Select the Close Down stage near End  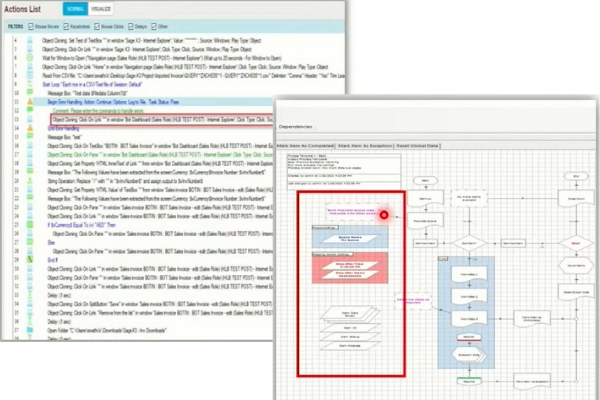tap(576, 199)
